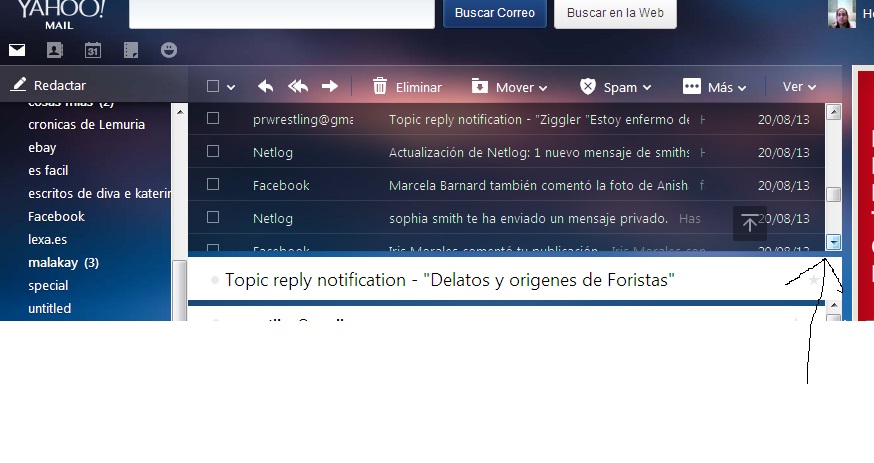This screenshot has width=874, height=463.
Task: Open the Ver view dropdown
Action: 799,87
